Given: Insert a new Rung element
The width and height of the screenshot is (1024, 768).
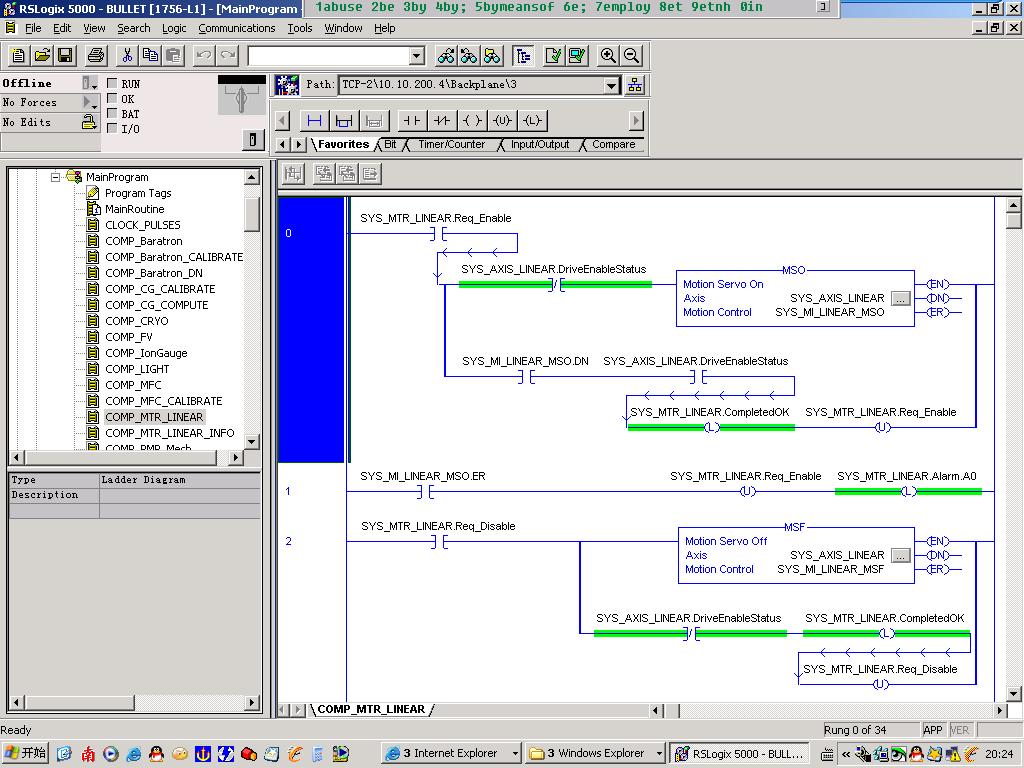Looking at the screenshot, I should tap(314, 121).
